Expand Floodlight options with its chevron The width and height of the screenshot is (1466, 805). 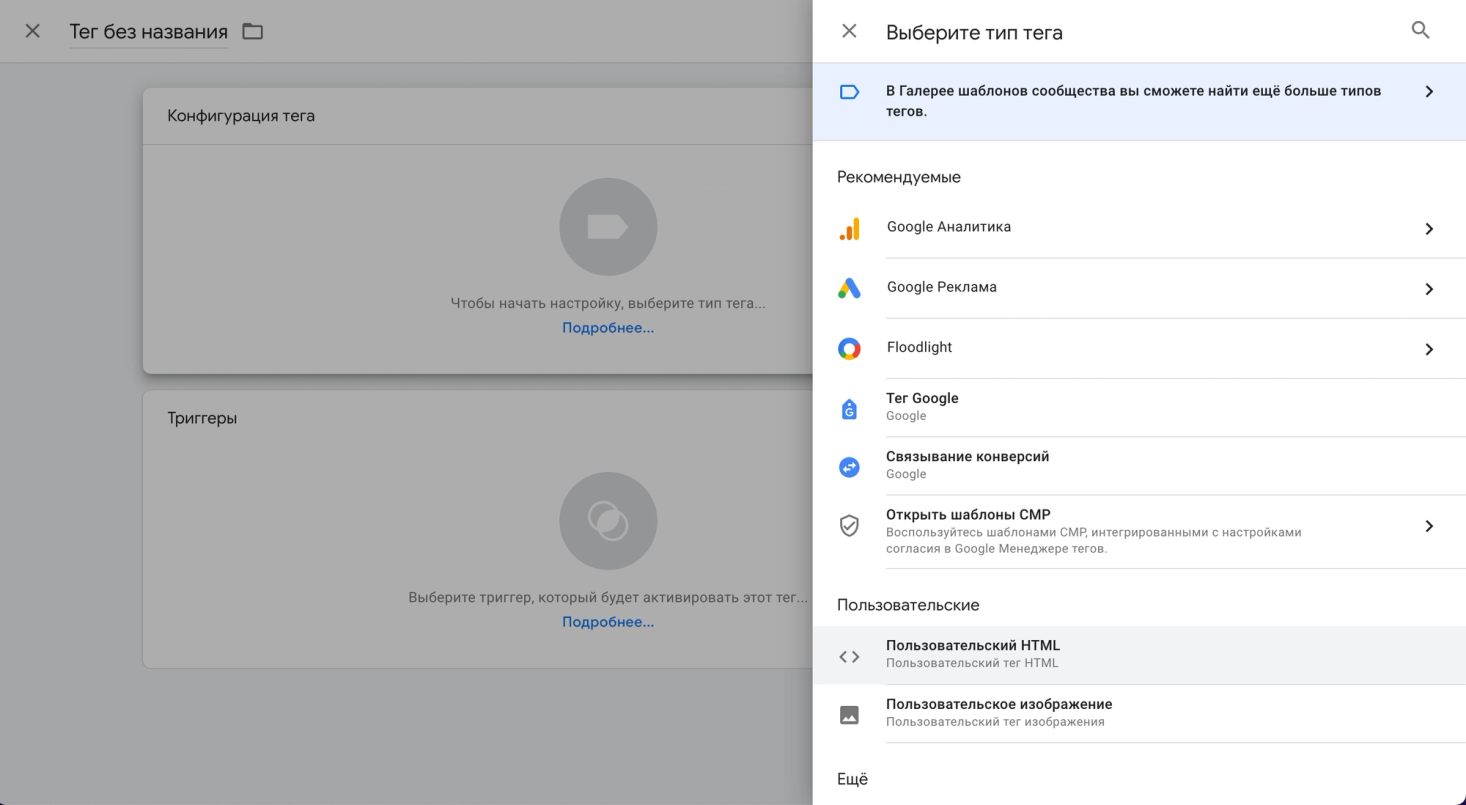click(1429, 348)
